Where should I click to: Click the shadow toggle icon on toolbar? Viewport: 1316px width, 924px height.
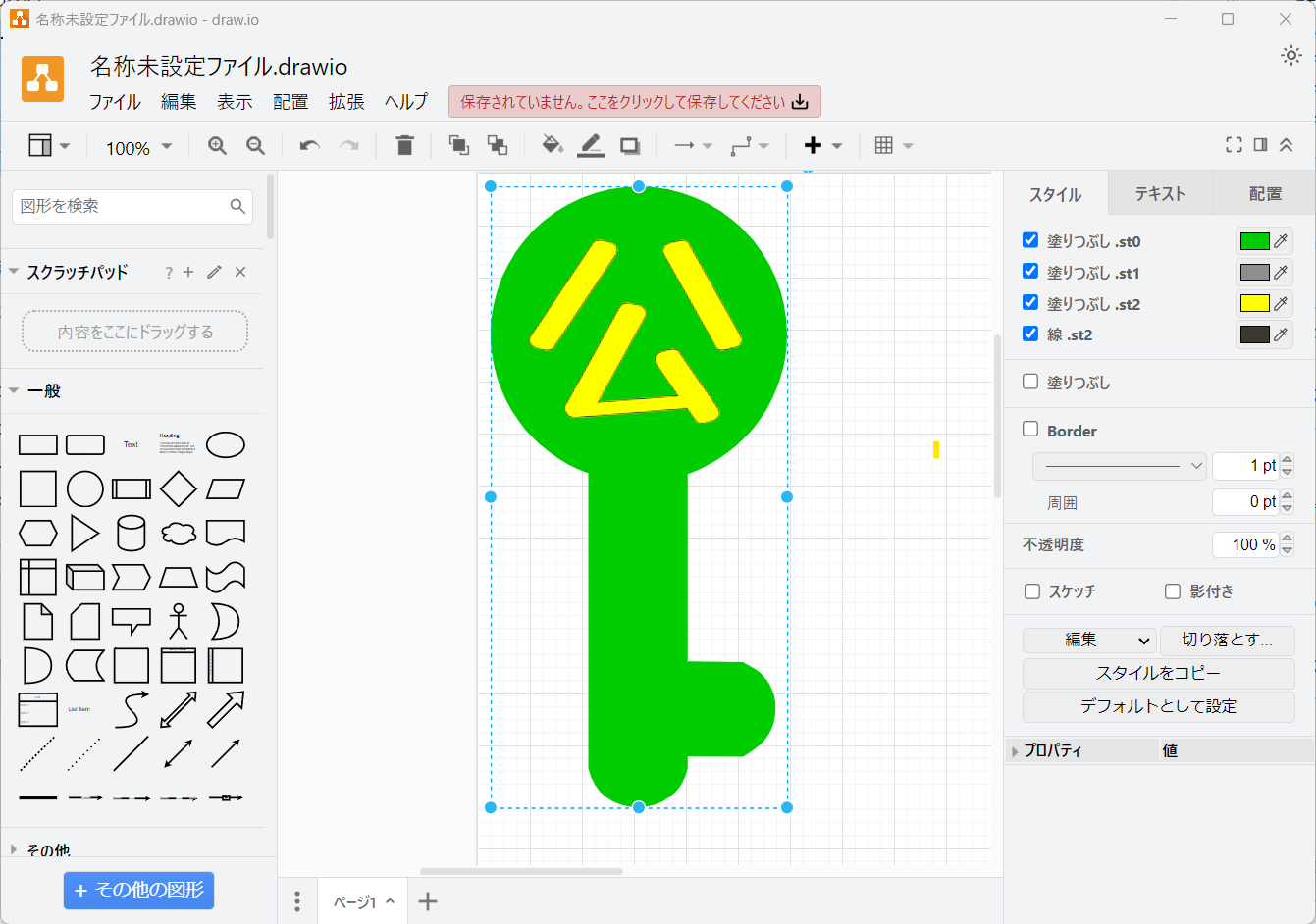coord(629,144)
